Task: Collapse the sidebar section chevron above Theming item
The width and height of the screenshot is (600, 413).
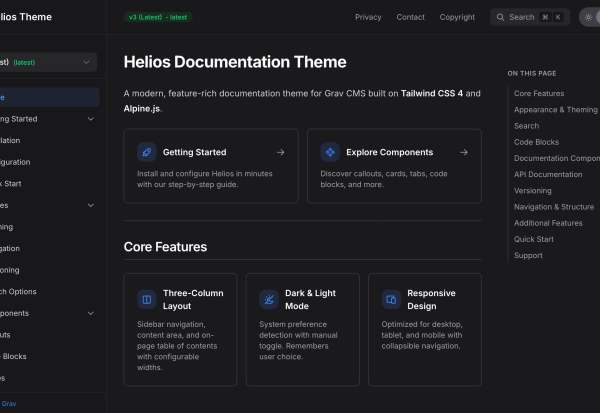Action: point(91,206)
